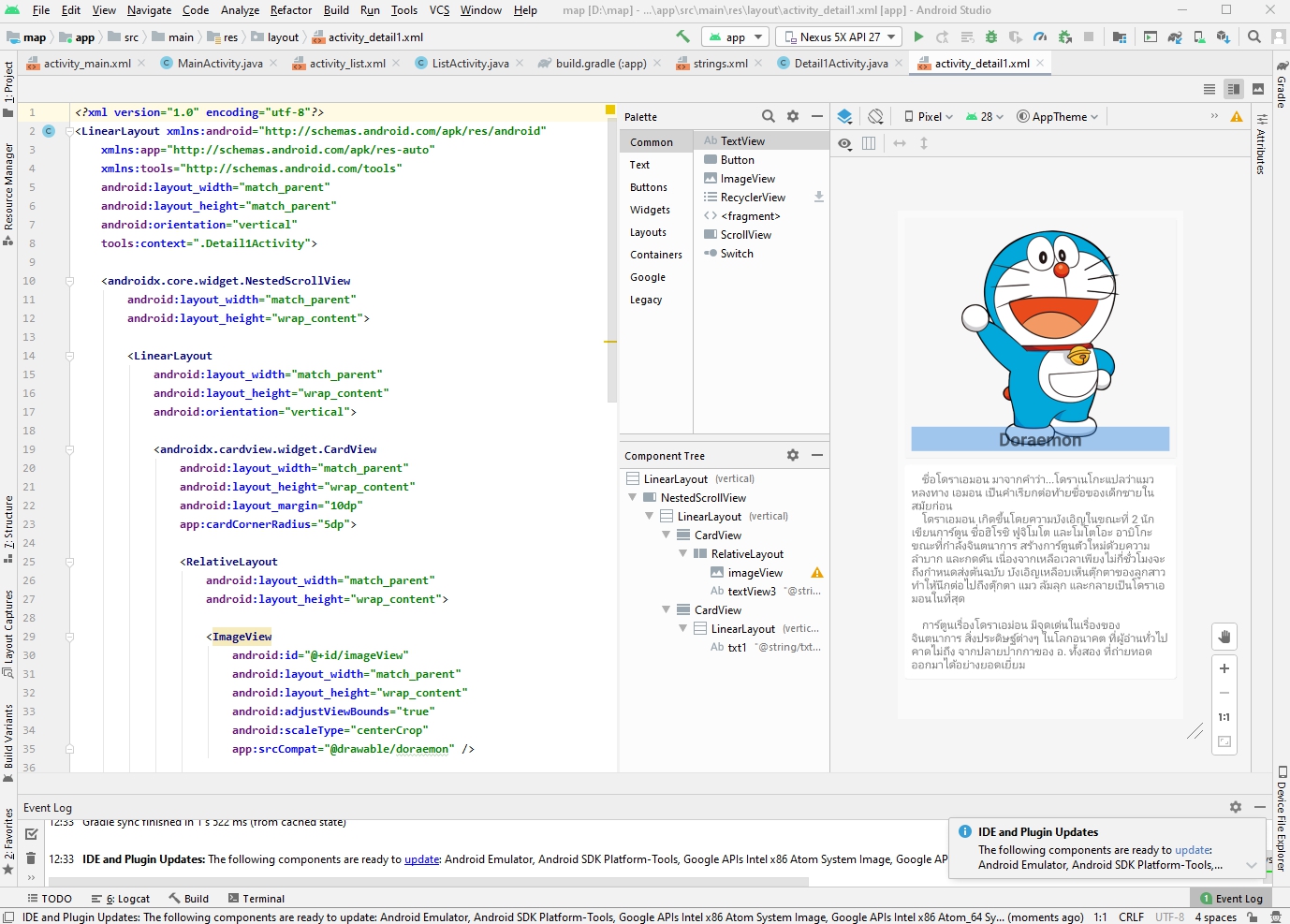Open the Logcat tool window
This screenshot has width=1290, height=924.
click(121, 899)
